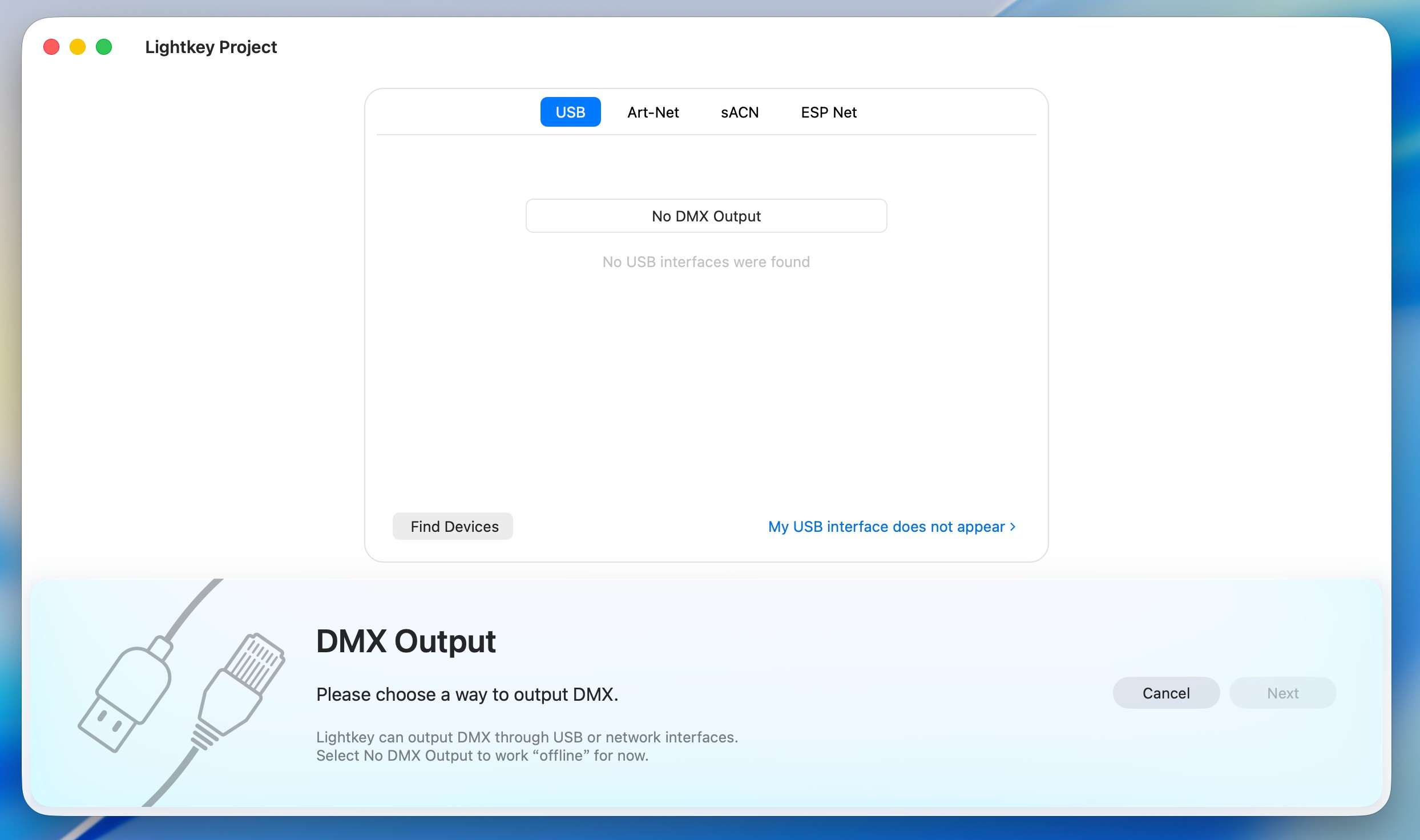Open 'My USB interface does not appear' link
Image resolution: width=1420 pixels, height=840 pixels.
pos(886,526)
